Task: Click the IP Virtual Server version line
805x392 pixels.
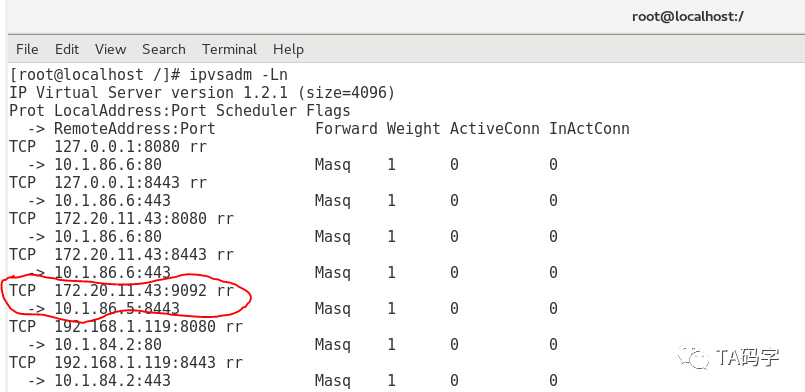Action: (202, 93)
